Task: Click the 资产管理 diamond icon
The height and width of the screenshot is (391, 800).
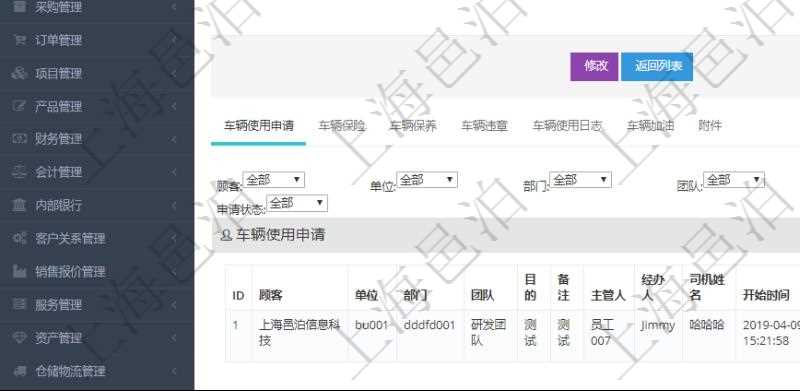Action: click(x=19, y=338)
